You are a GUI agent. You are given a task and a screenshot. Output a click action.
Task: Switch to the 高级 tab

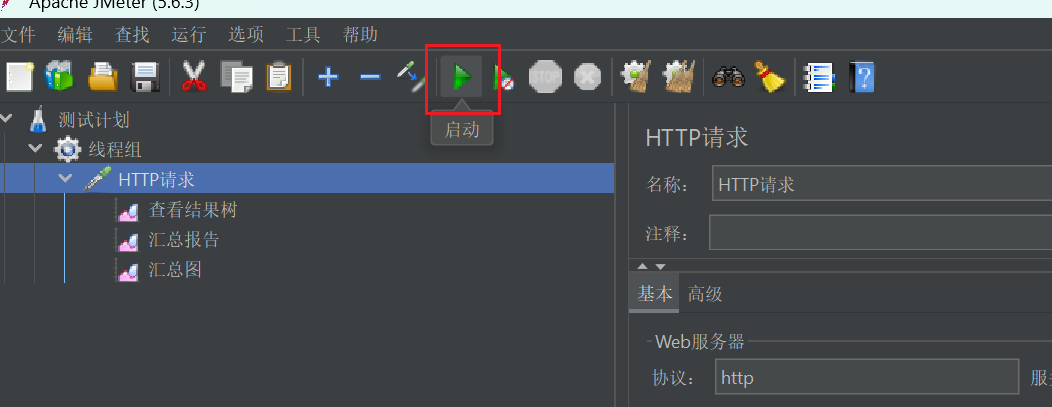coord(704,294)
